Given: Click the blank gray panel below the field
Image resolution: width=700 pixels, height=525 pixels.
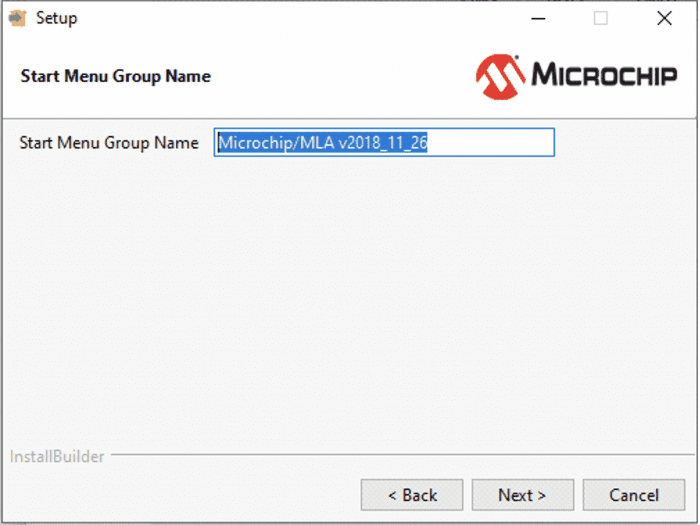Looking at the screenshot, I should (350, 300).
